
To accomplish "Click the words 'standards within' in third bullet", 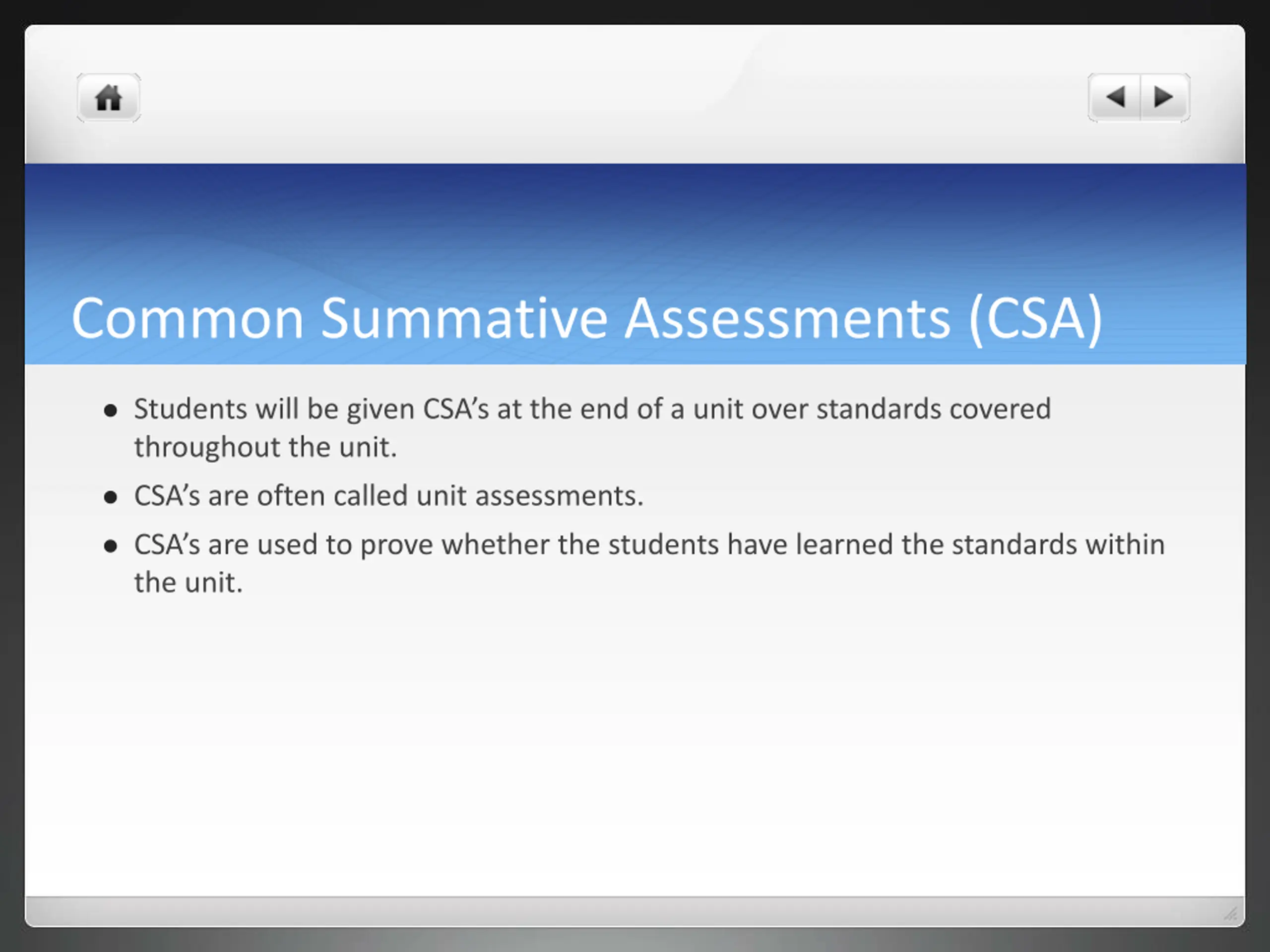I will [x=1058, y=545].
